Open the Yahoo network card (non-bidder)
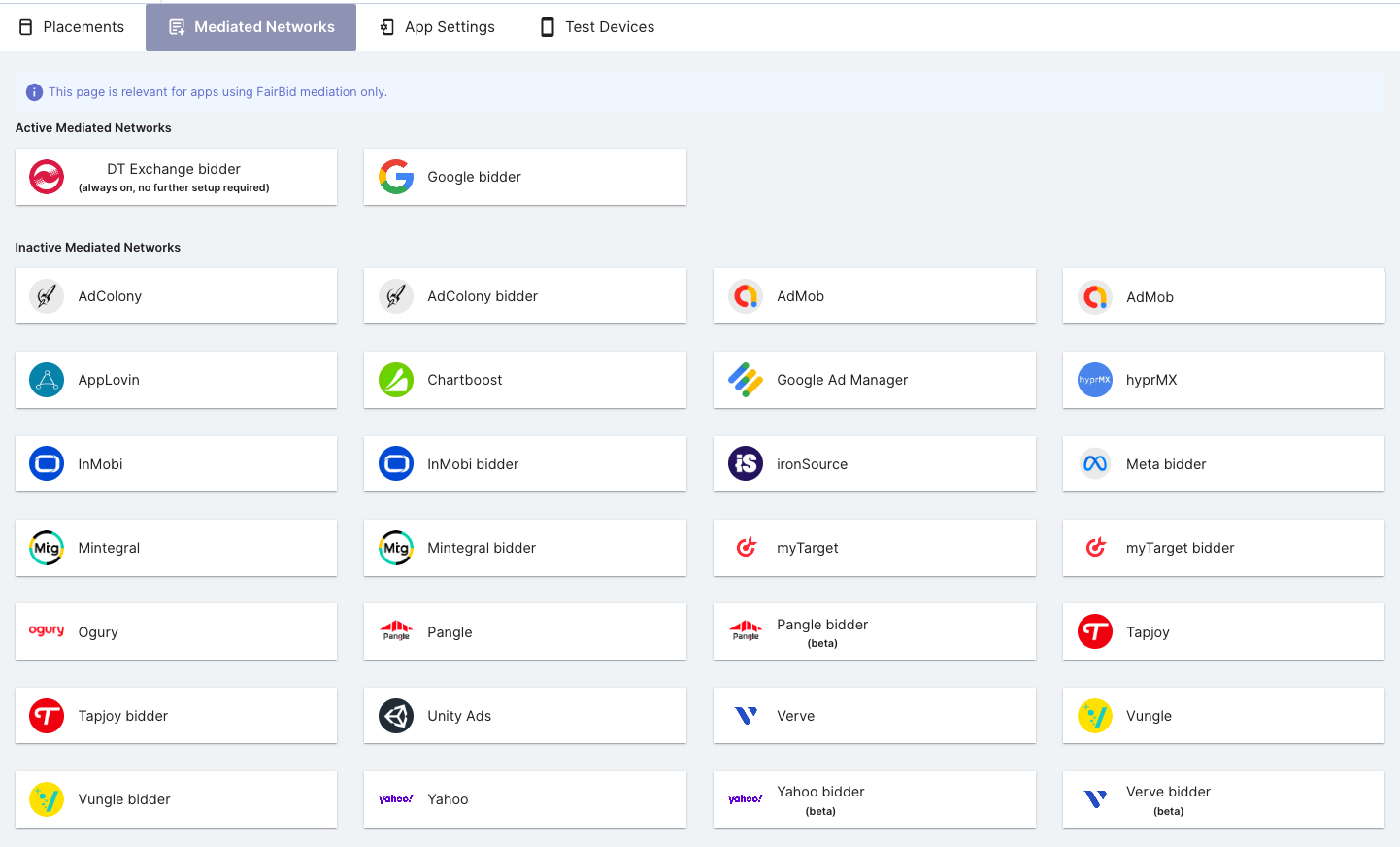 (x=525, y=799)
